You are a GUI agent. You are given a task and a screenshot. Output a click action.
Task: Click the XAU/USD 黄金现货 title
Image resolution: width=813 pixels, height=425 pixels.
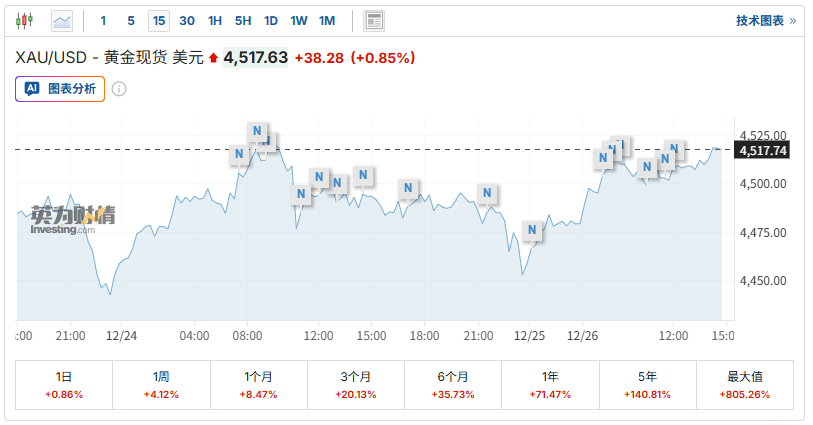tap(108, 58)
